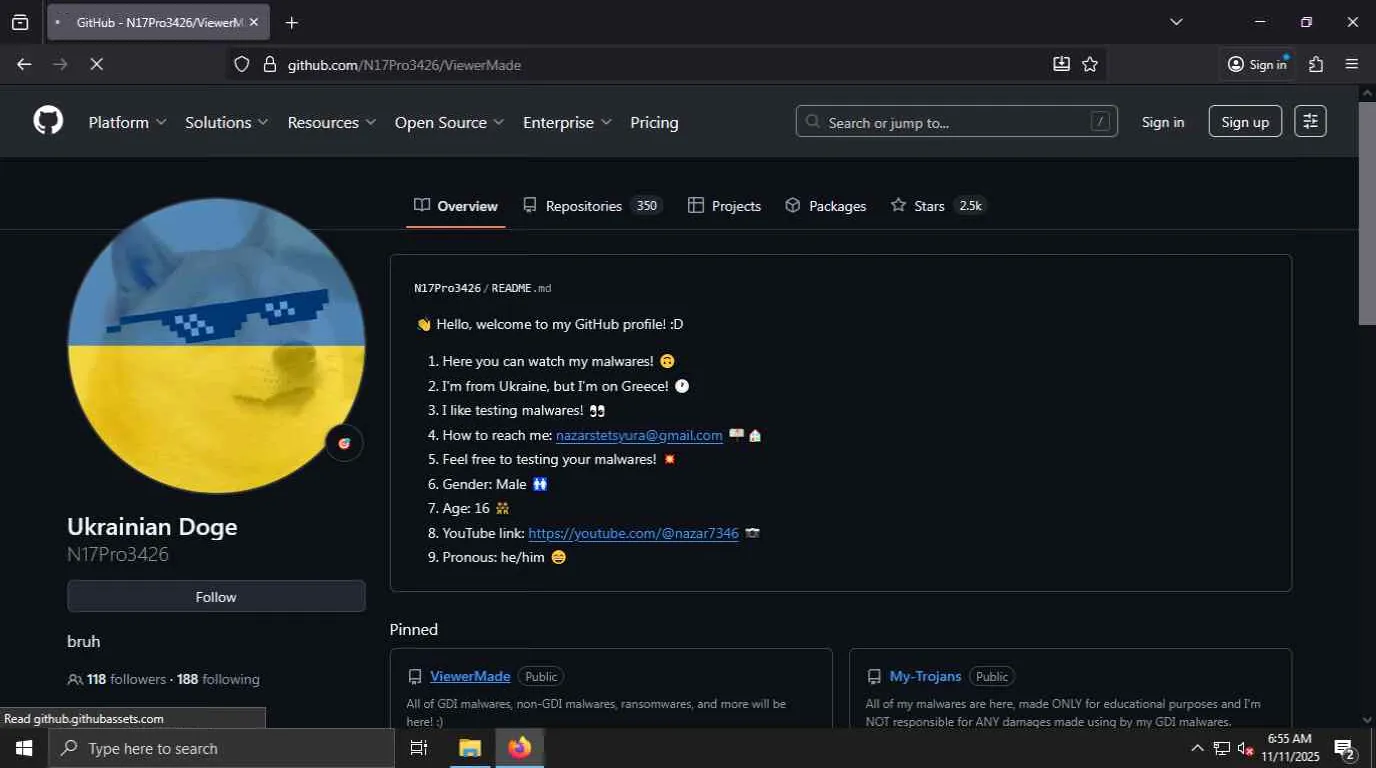Open the global navigation settings icon beside Sign up
The image size is (1376, 768).
(1310, 122)
